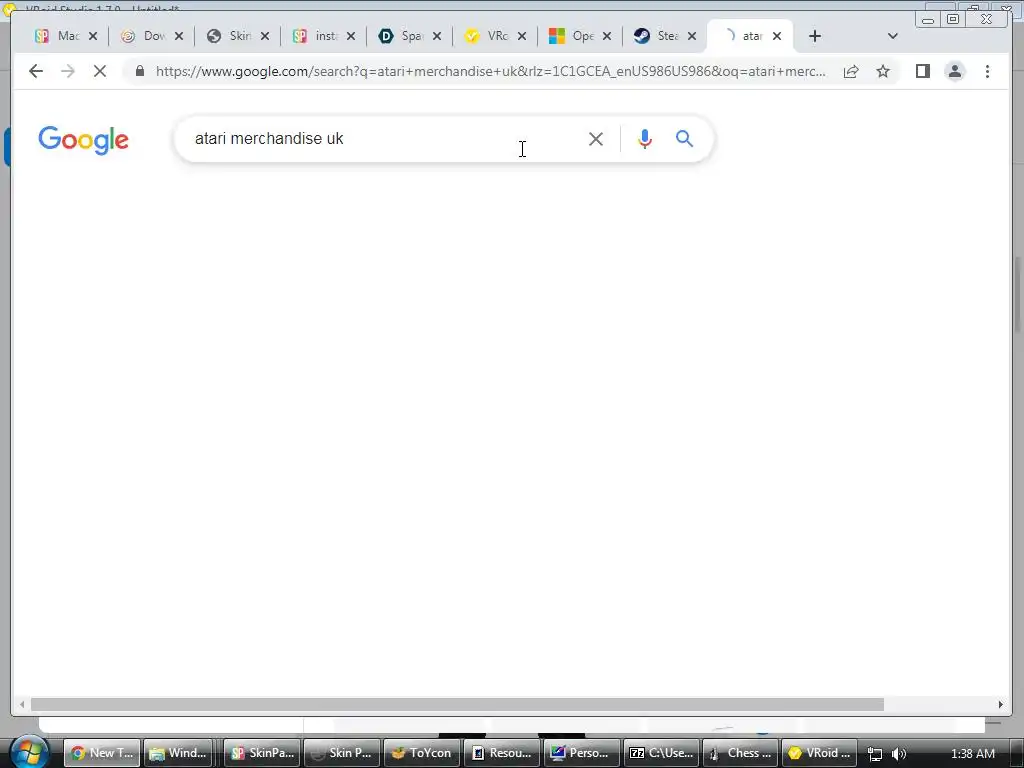
Task: Open the VRoid taskbar button
Action: (820, 753)
